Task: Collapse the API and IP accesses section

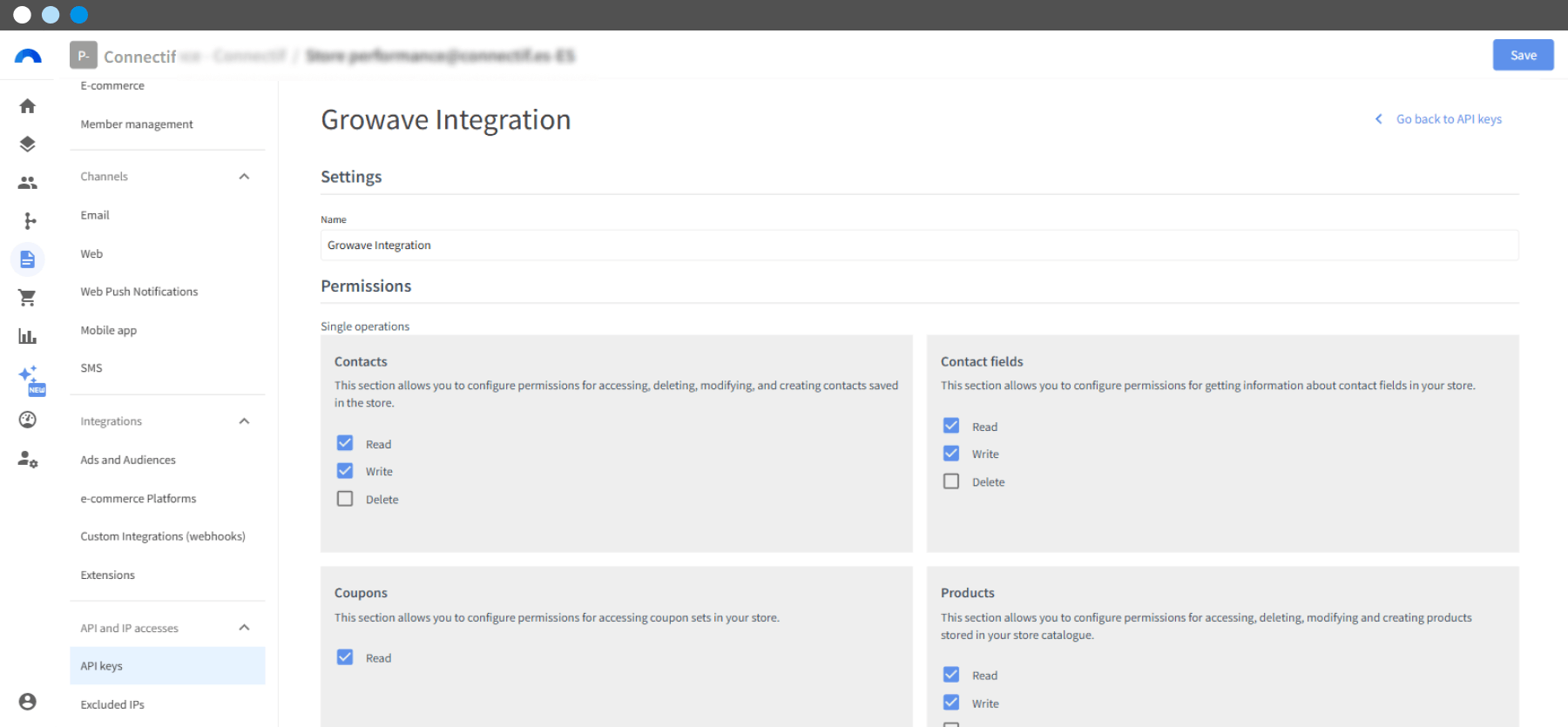Action: tap(244, 628)
